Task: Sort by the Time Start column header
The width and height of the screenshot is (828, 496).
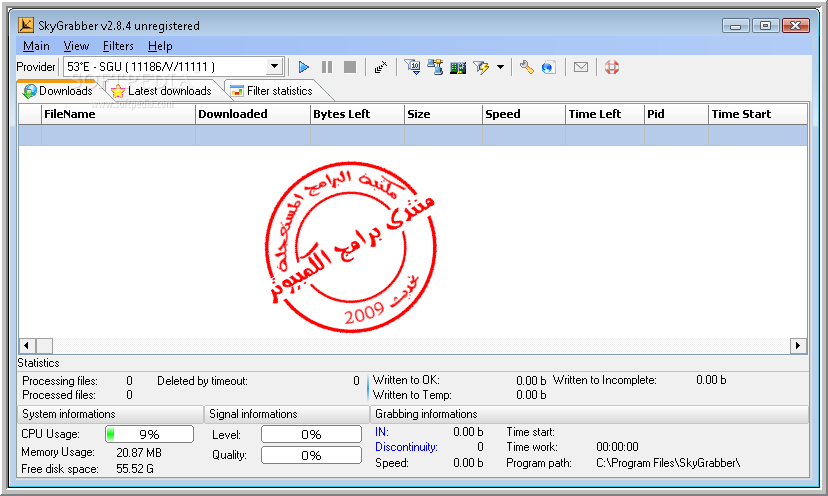Action: tap(758, 114)
